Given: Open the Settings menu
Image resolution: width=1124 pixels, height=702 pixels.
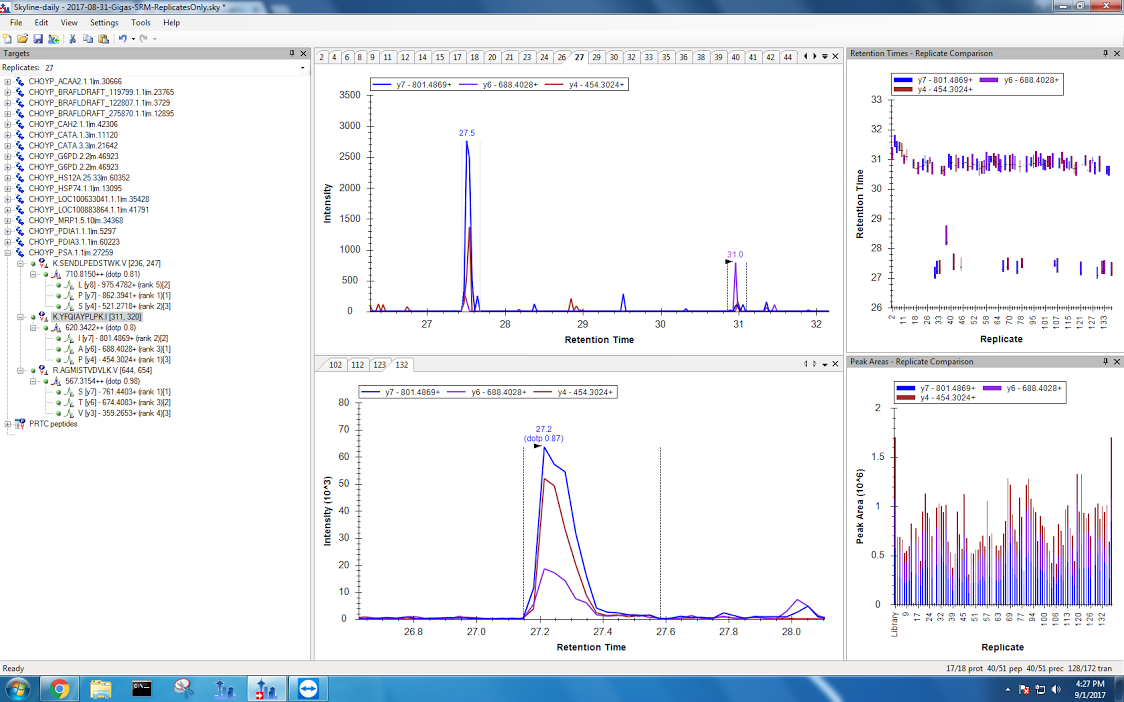Looking at the screenshot, I should (103, 22).
